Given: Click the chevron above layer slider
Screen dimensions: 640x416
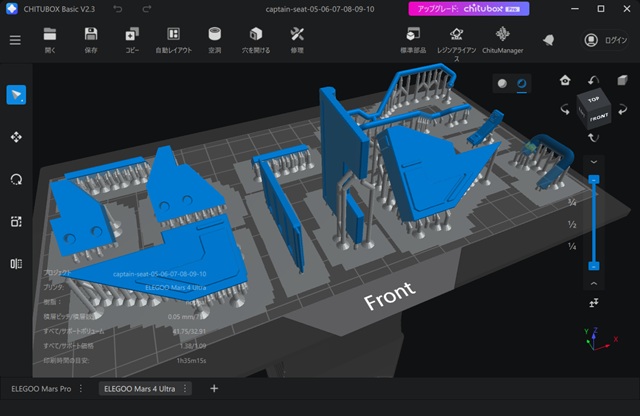Looking at the screenshot, I should click(594, 162).
